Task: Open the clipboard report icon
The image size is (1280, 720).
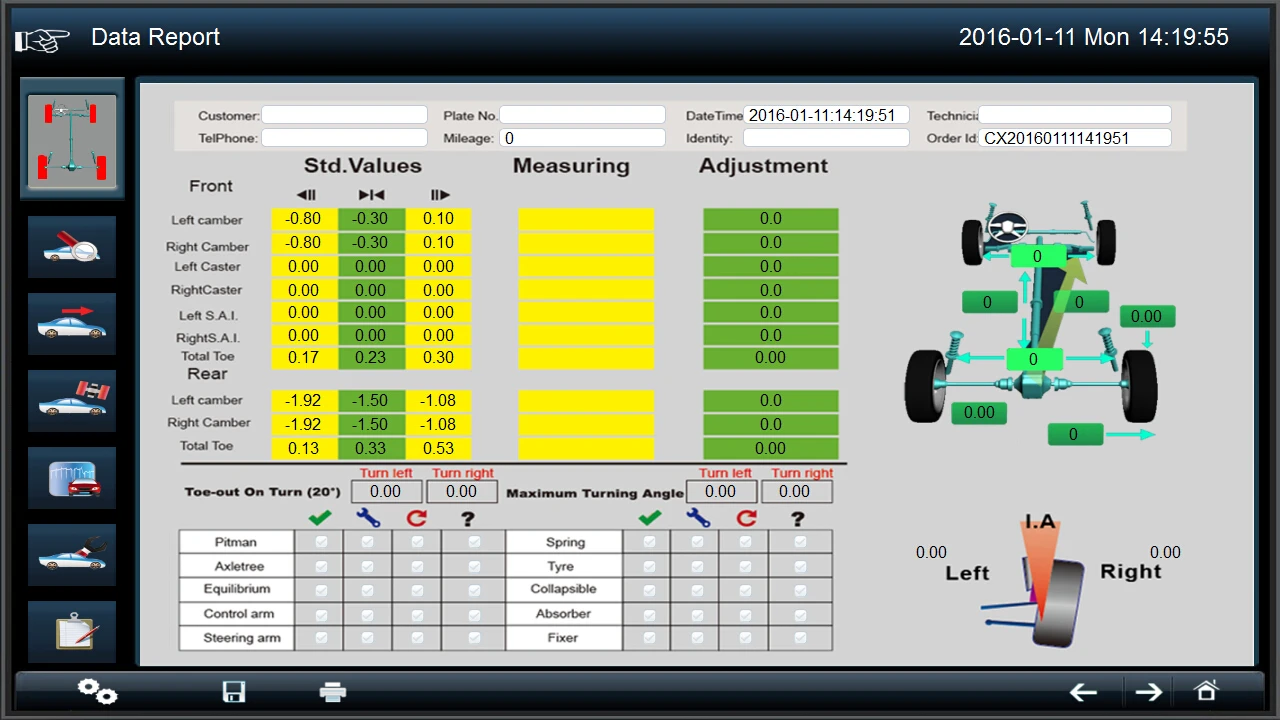Action: 71,631
